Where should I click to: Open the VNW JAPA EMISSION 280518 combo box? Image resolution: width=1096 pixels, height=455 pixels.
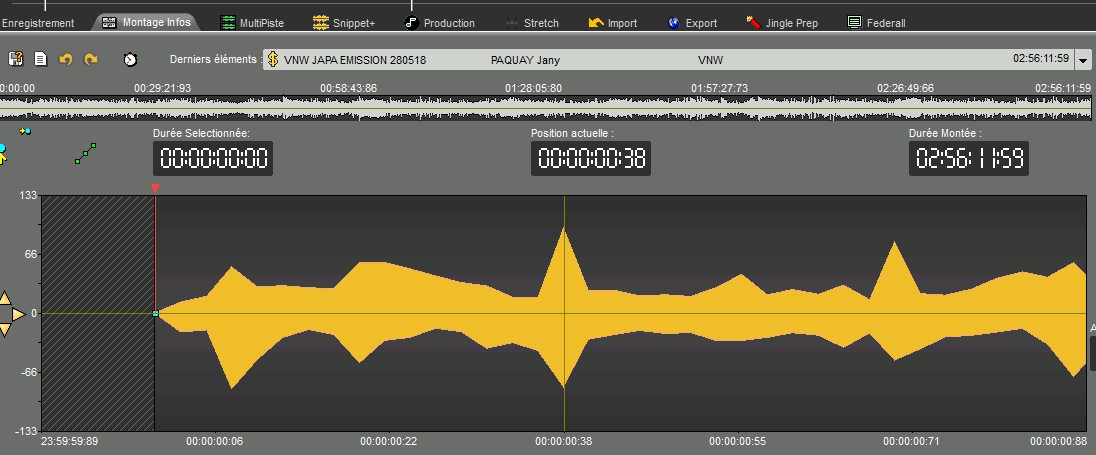[x=668, y=60]
